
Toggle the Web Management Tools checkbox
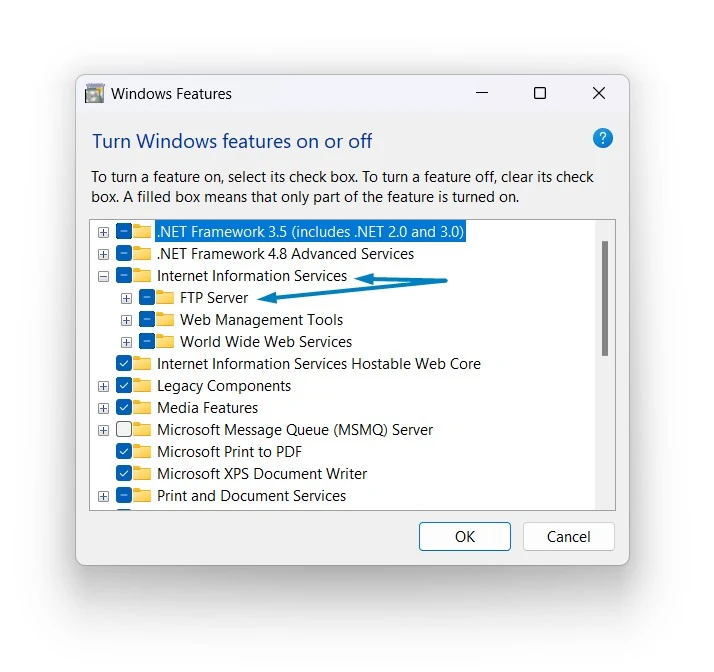tap(147, 319)
